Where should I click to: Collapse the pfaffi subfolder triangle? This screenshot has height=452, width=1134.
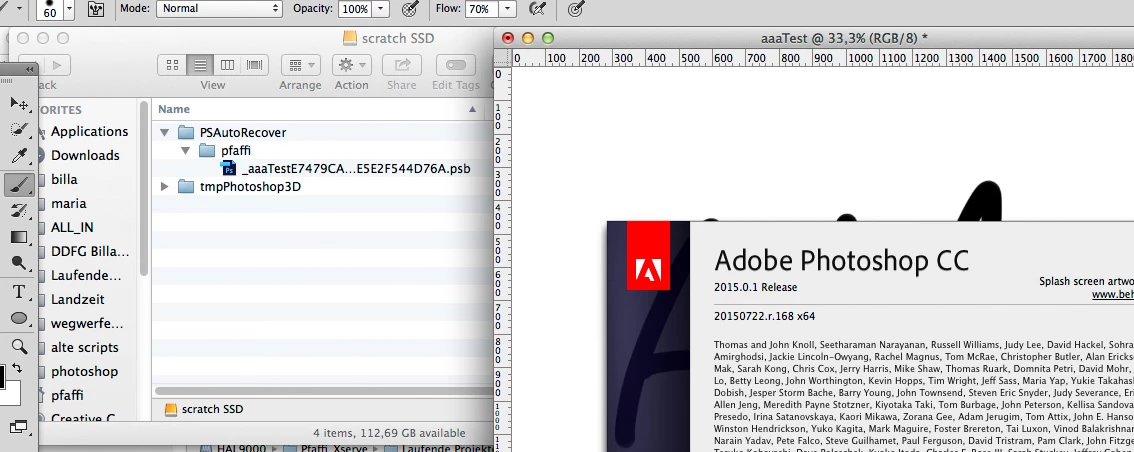[x=185, y=150]
